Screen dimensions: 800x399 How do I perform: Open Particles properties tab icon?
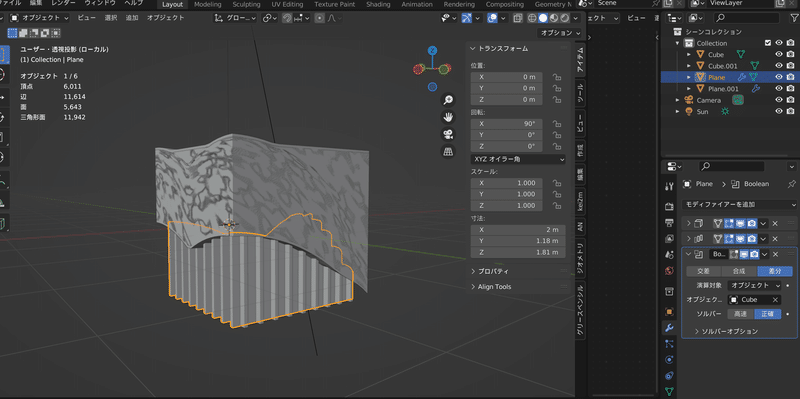coord(669,343)
